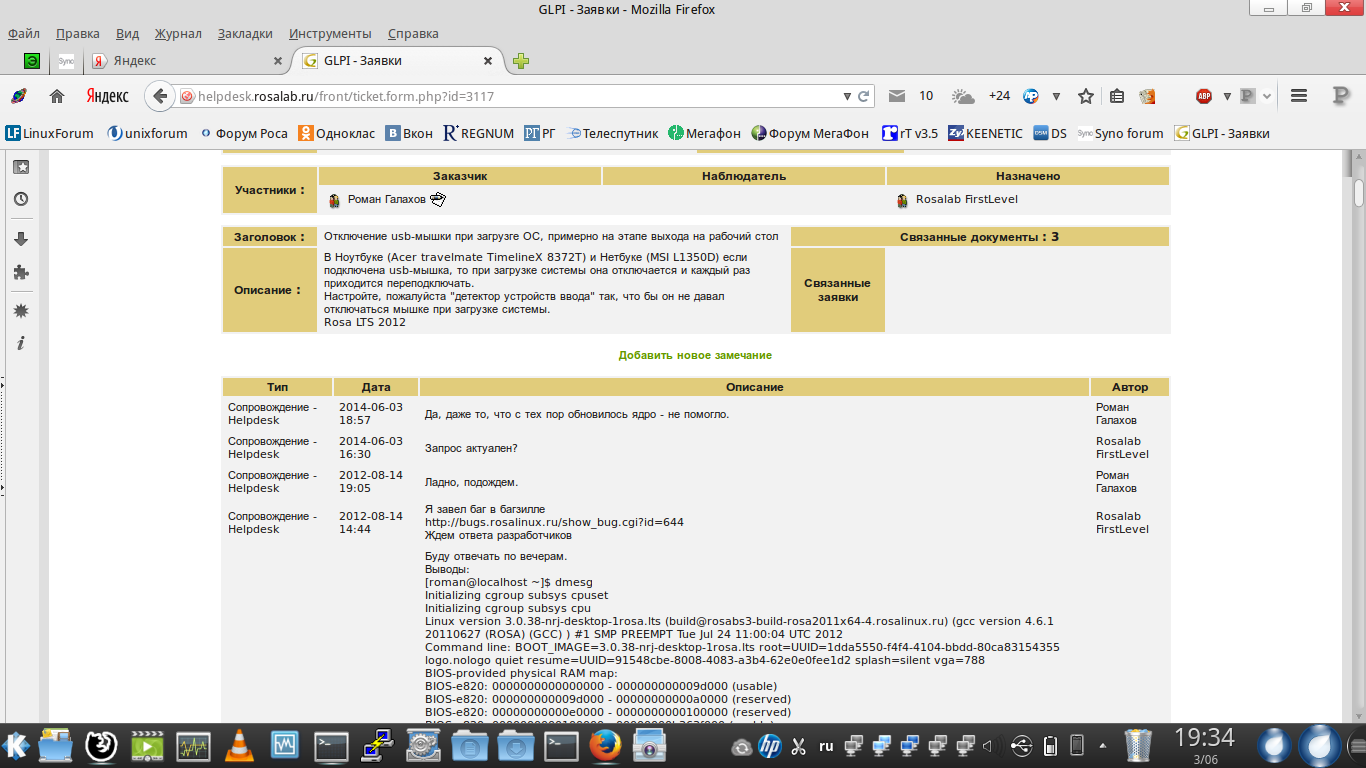Screen dimensions: 1366x768
Task: Open the bookmarks list icon beside the star
Action: point(1117,96)
